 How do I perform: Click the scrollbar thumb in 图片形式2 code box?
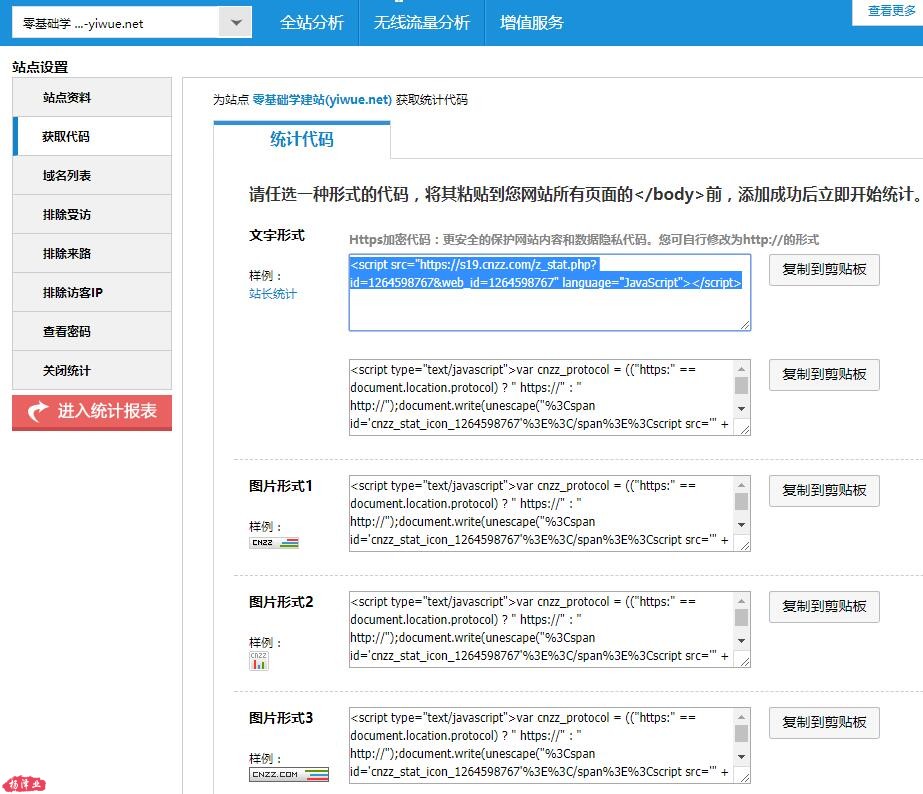pyautogui.click(x=742, y=617)
